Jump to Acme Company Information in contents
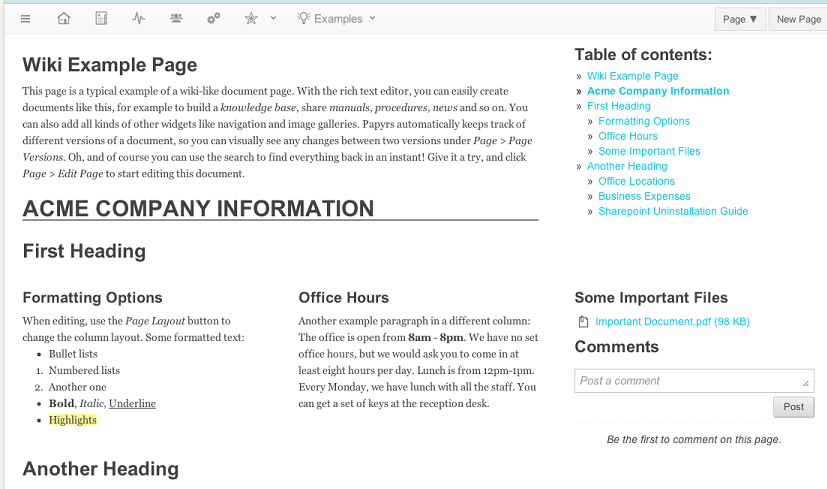Image resolution: width=827 pixels, height=489 pixels. coord(658,91)
